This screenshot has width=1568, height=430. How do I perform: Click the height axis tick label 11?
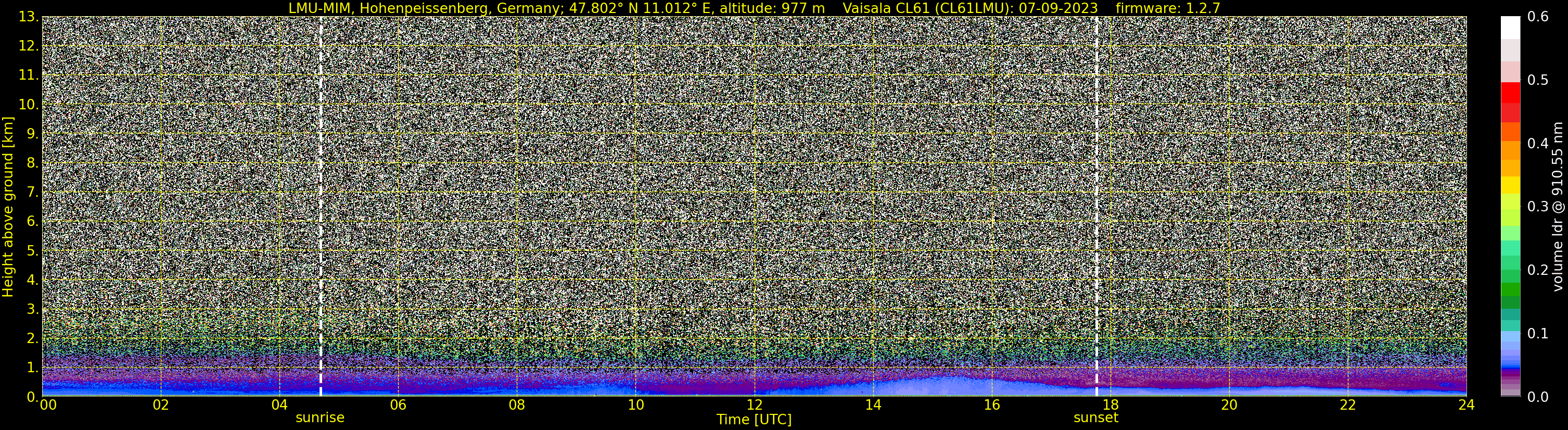(x=29, y=75)
